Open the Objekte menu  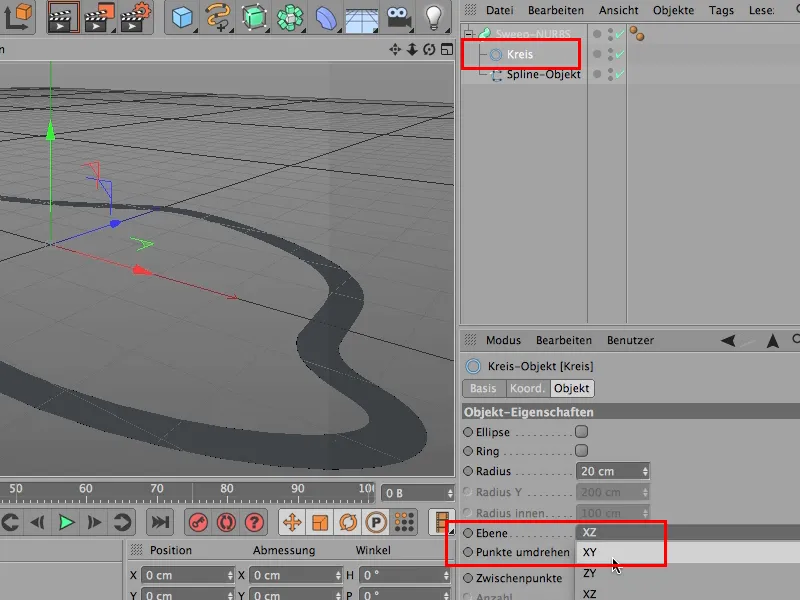(x=673, y=10)
